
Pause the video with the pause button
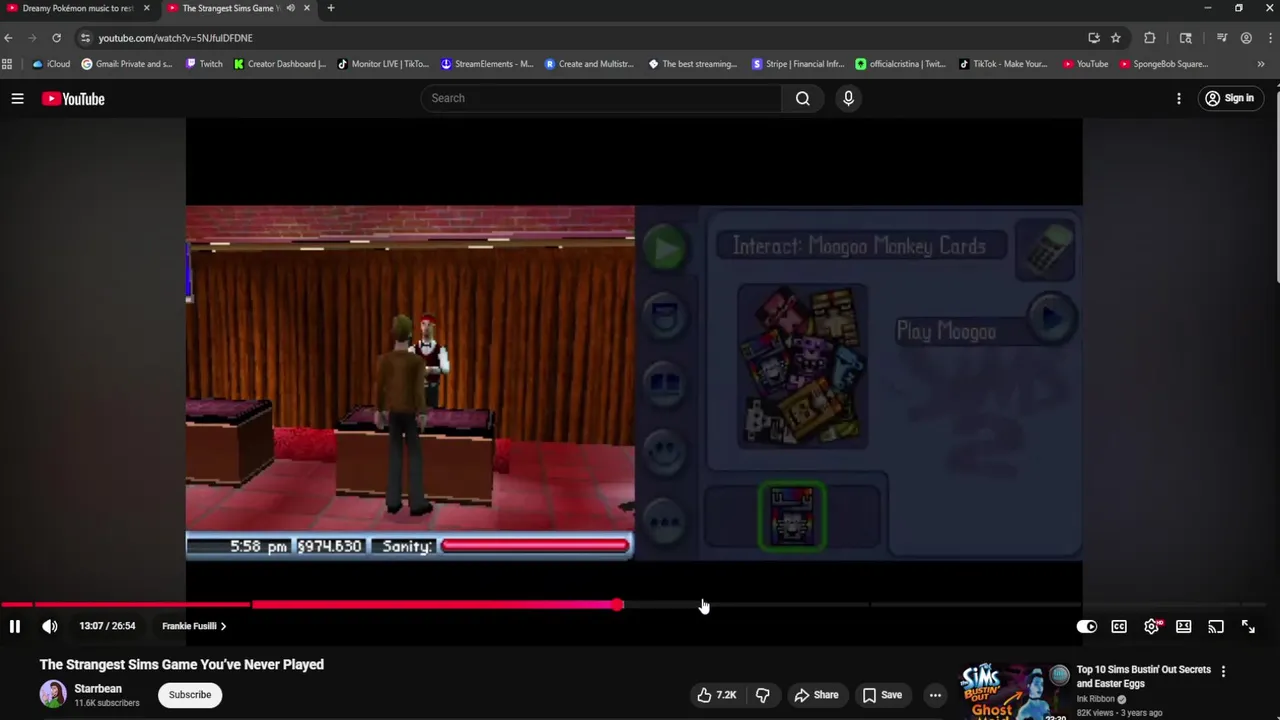[x=15, y=626]
